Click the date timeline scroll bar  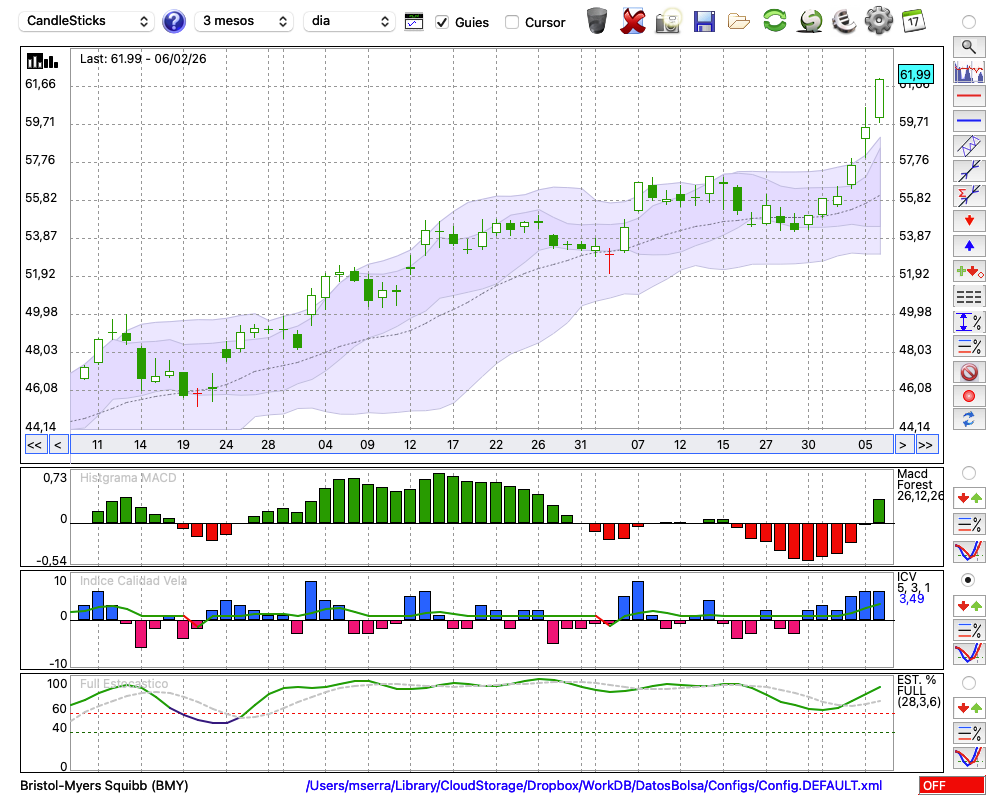pos(482,445)
